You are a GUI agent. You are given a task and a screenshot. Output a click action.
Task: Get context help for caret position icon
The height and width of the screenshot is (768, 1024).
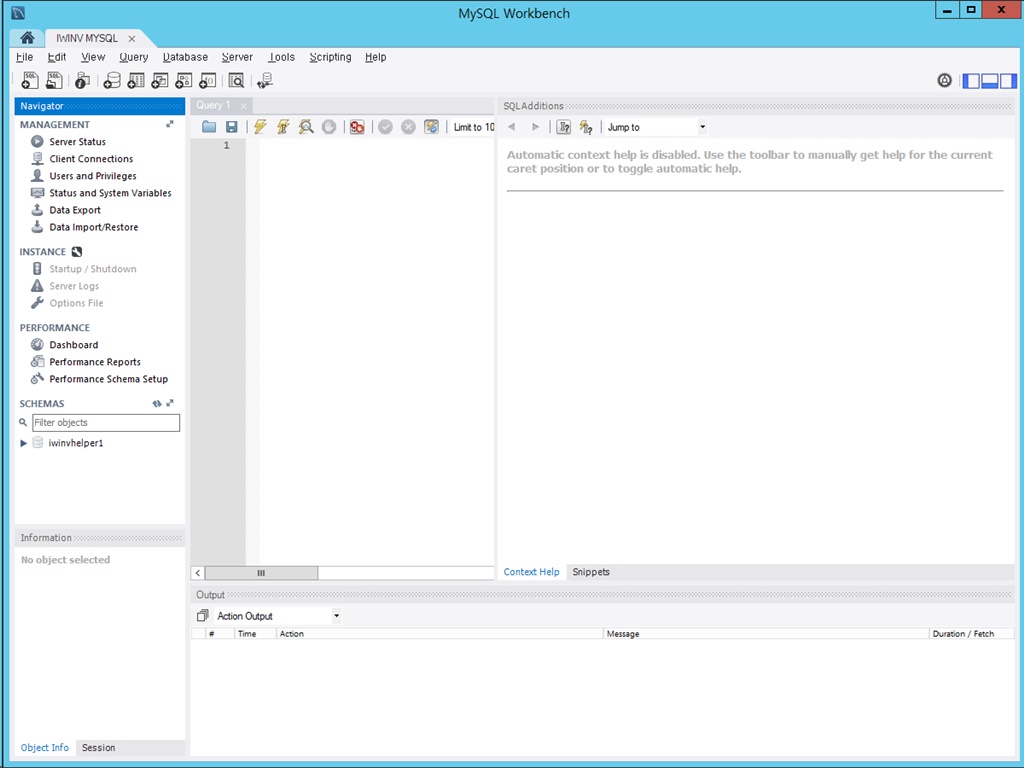point(564,127)
